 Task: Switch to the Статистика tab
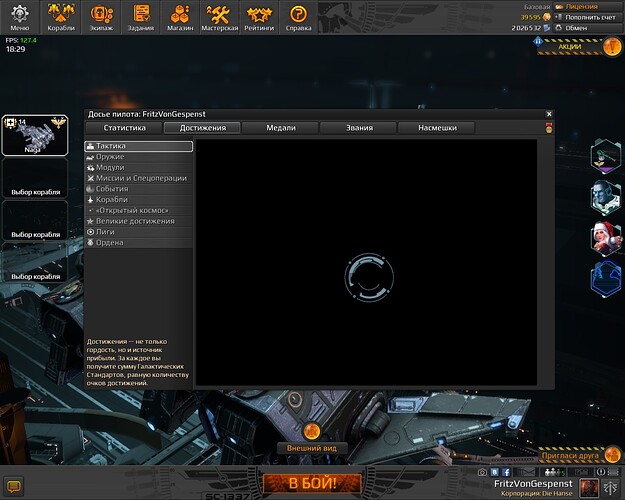(x=124, y=128)
